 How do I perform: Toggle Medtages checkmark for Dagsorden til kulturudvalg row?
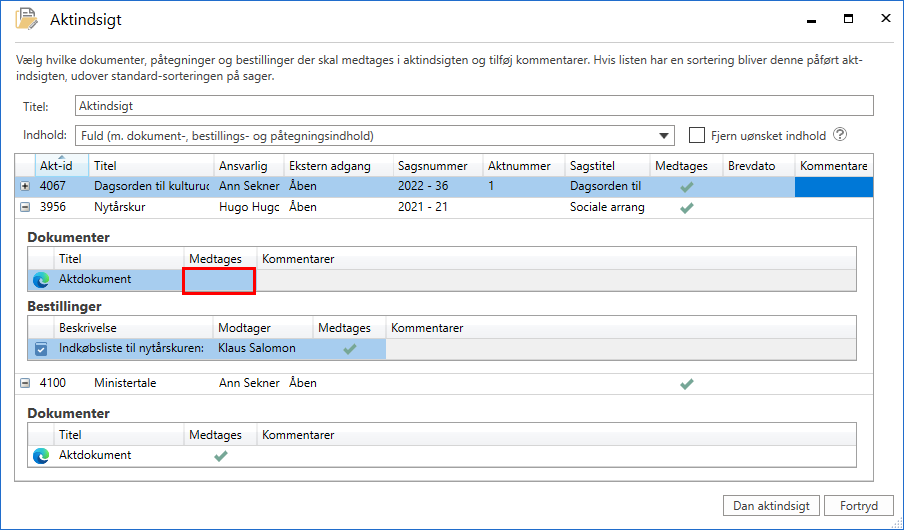click(686, 187)
